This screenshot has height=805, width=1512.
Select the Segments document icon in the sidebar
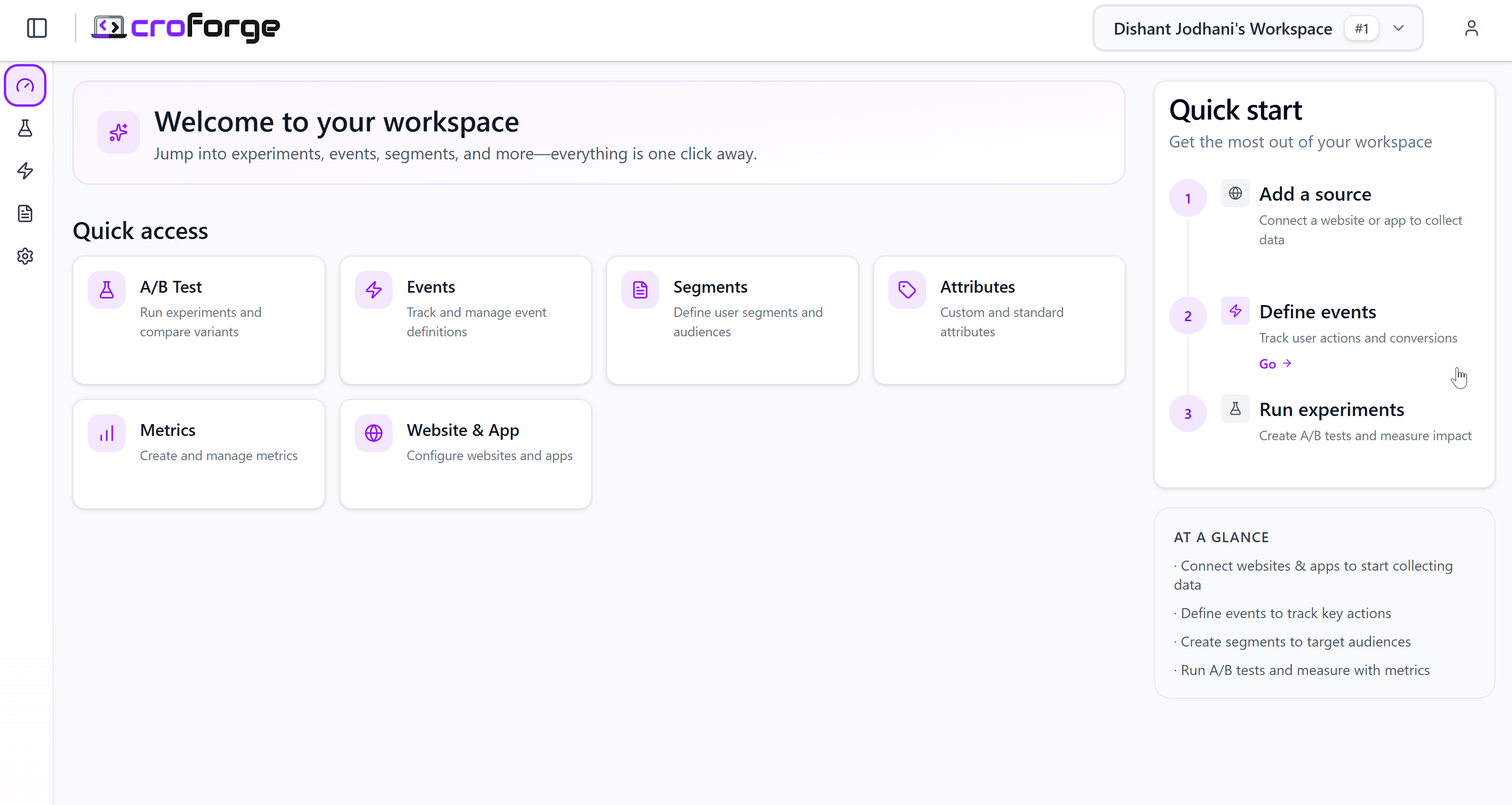coord(25,213)
